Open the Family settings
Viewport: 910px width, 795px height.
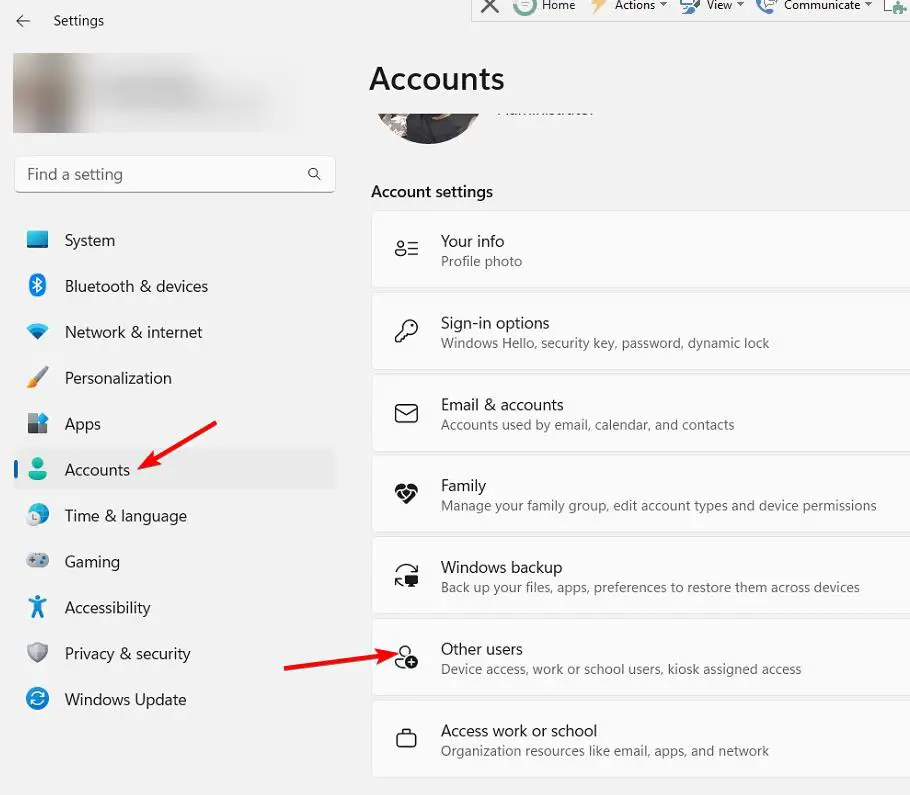coord(641,494)
